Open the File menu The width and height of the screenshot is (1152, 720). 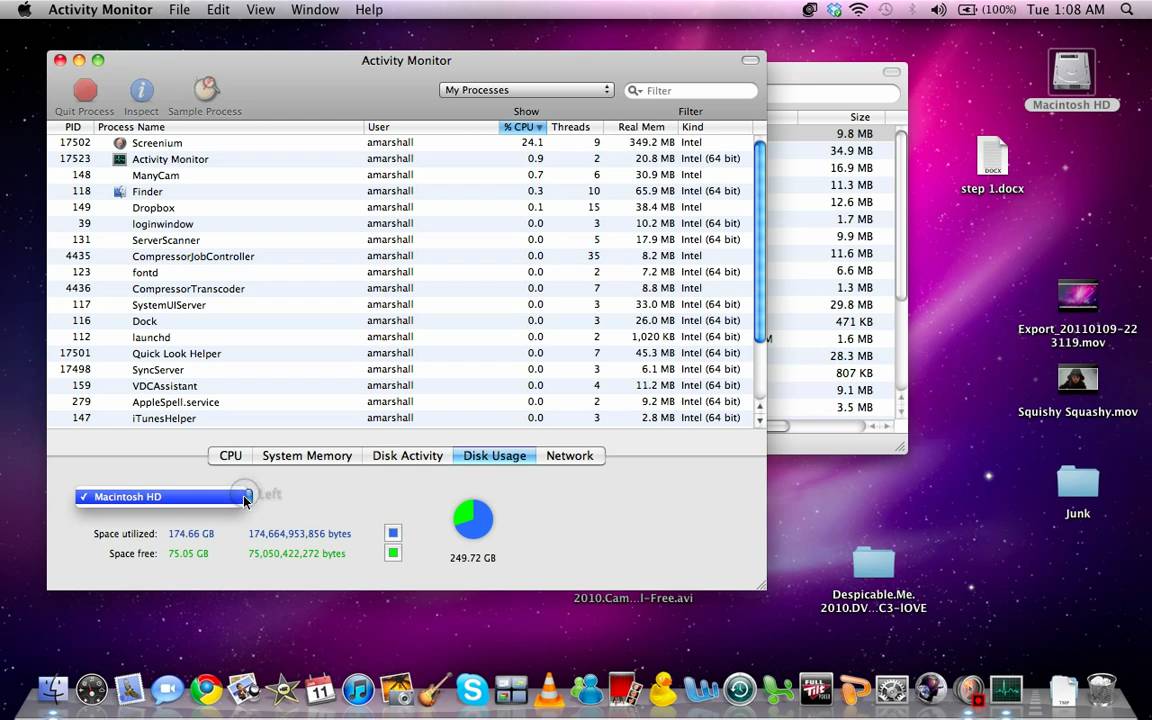pos(179,10)
